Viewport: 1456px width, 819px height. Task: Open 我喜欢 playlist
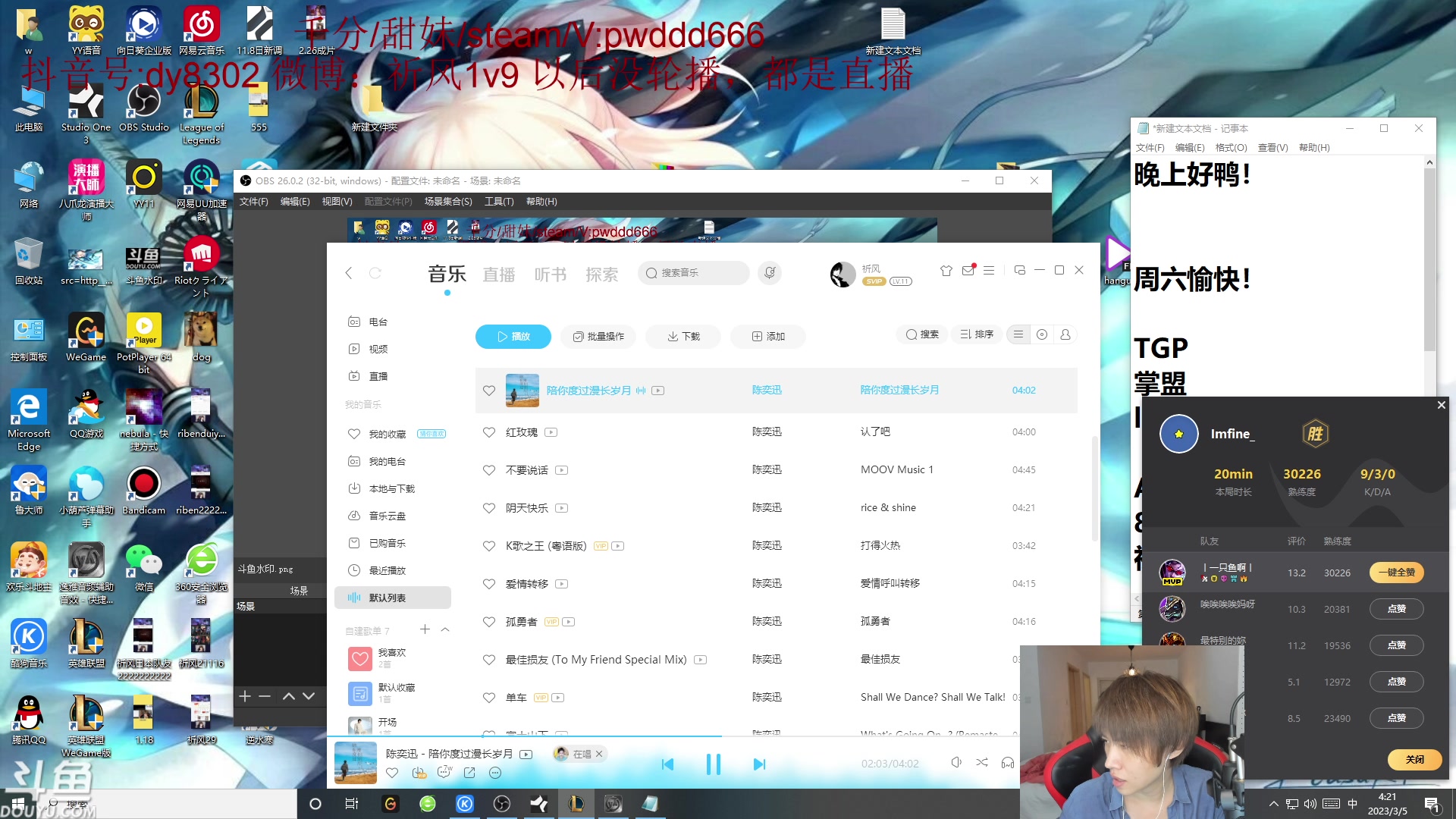391,658
